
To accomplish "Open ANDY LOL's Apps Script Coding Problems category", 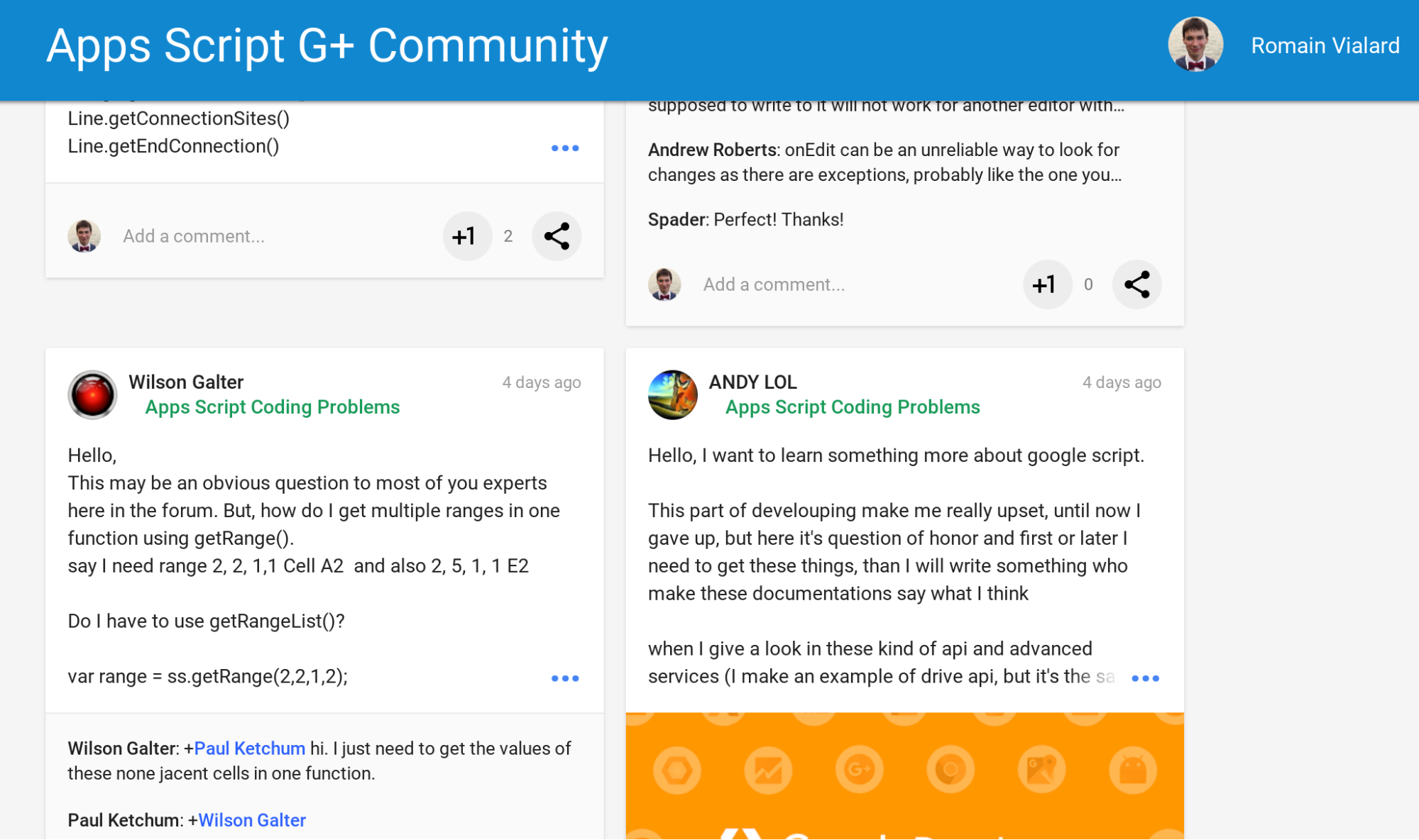I will coord(853,407).
